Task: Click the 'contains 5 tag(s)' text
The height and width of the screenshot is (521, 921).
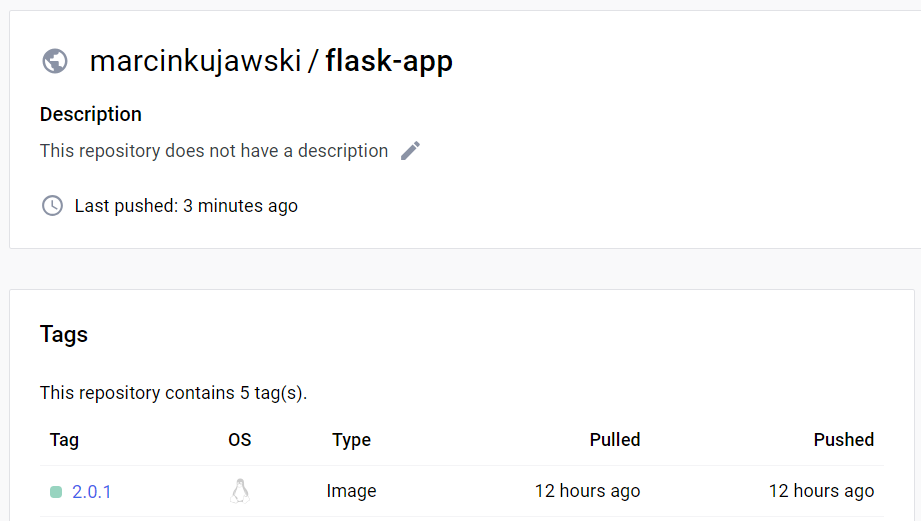Action: coord(173,393)
